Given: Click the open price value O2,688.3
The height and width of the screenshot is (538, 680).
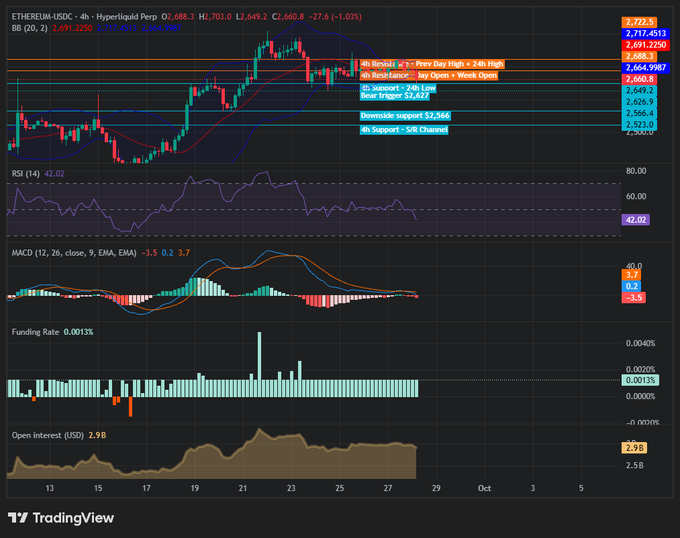Looking at the screenshot, I should [x=178, y=17].
